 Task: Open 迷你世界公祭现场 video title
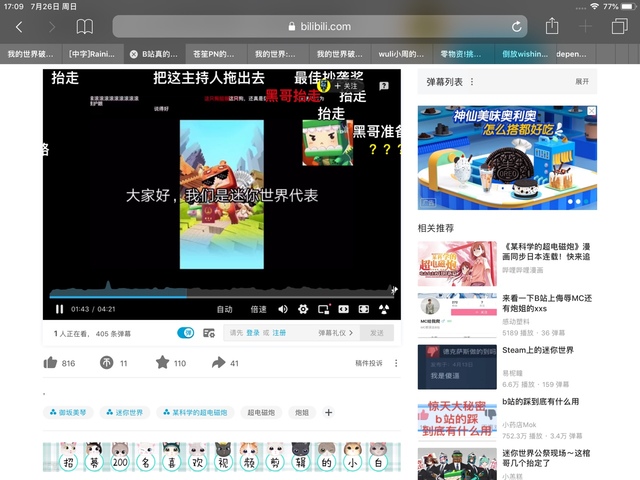546,458
